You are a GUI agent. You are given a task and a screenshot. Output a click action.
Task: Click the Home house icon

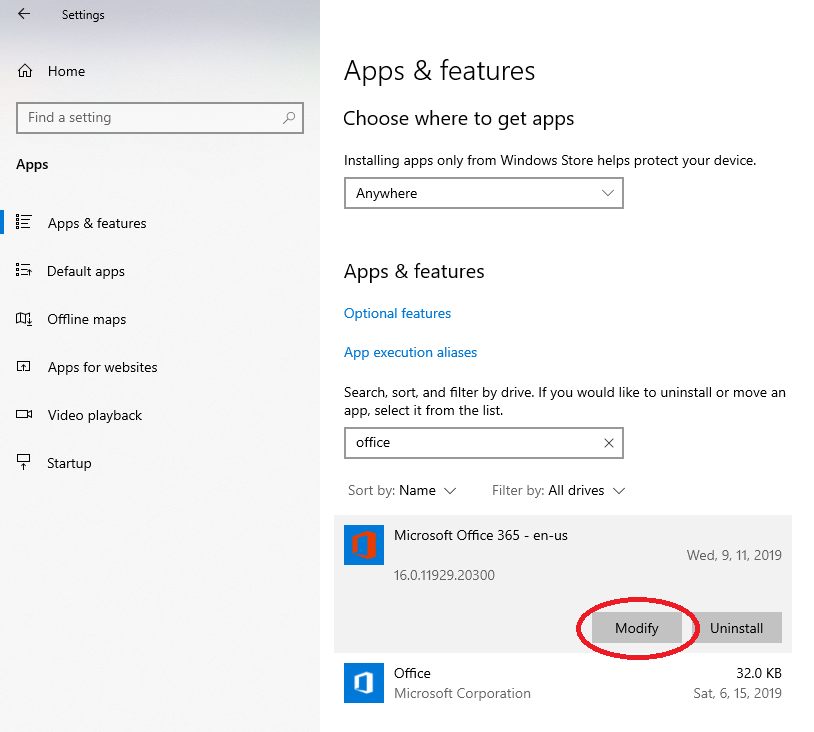[x=25, y=71]
